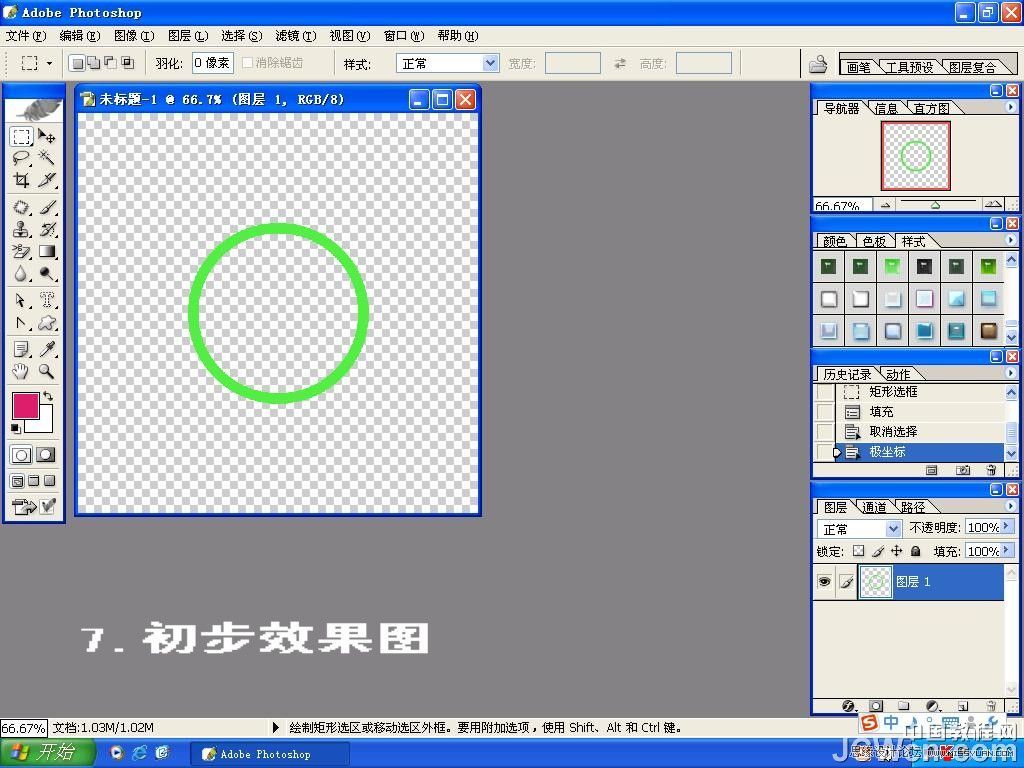
Task: Select the Type tool
Action: (46, 300)
